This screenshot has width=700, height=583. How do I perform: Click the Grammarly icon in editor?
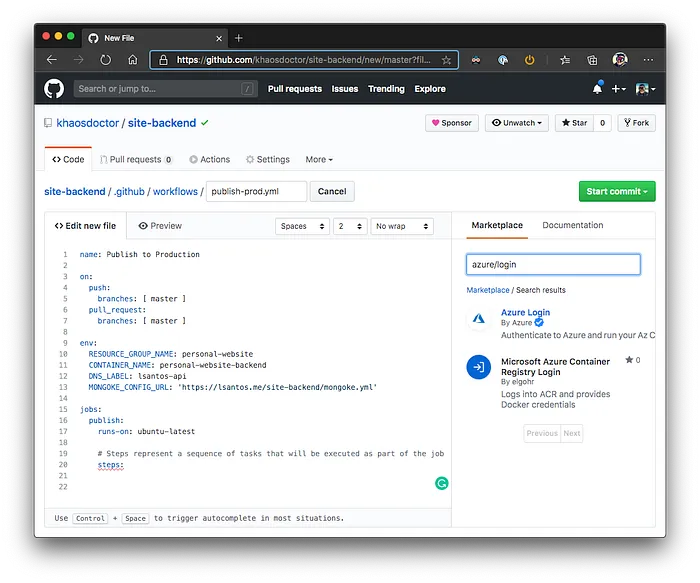pyautogui.click(x=442, y=483)
